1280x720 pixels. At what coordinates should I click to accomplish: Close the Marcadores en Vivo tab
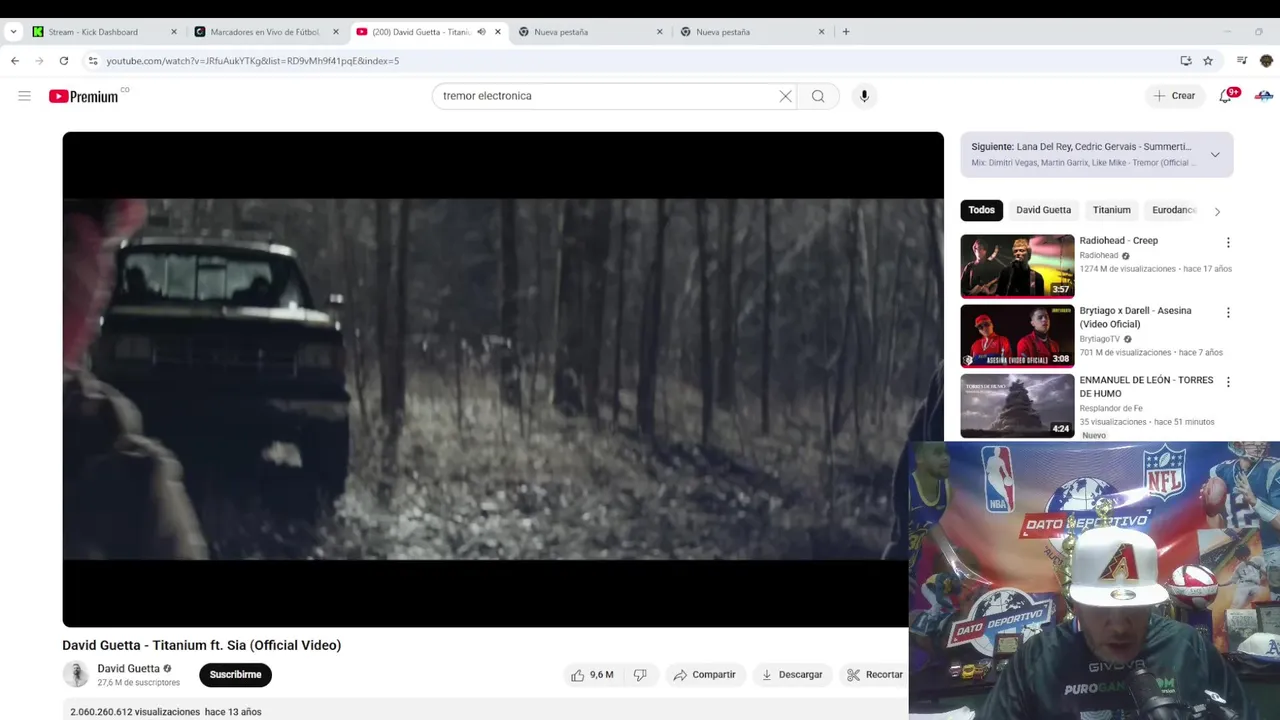[x=336, y=32]
